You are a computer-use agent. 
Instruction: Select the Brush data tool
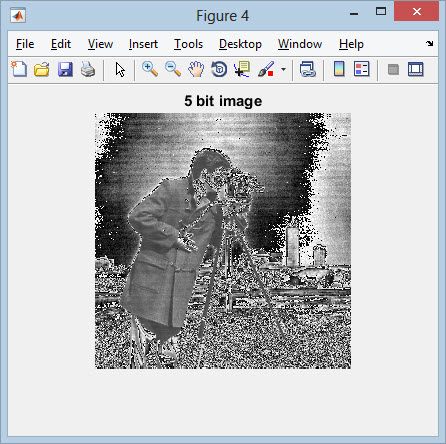coord(266,69)
